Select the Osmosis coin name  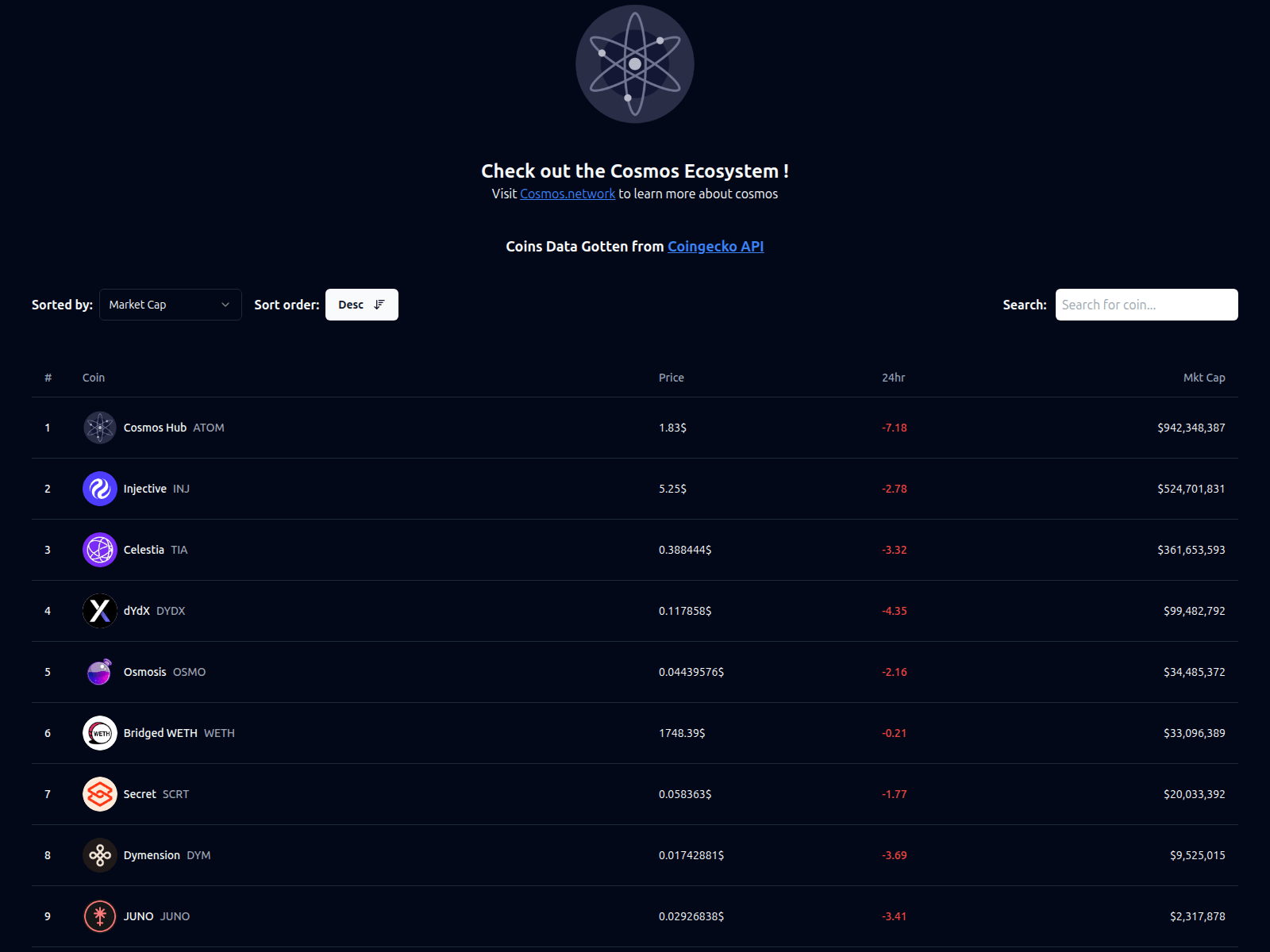(x=145, y=672)
